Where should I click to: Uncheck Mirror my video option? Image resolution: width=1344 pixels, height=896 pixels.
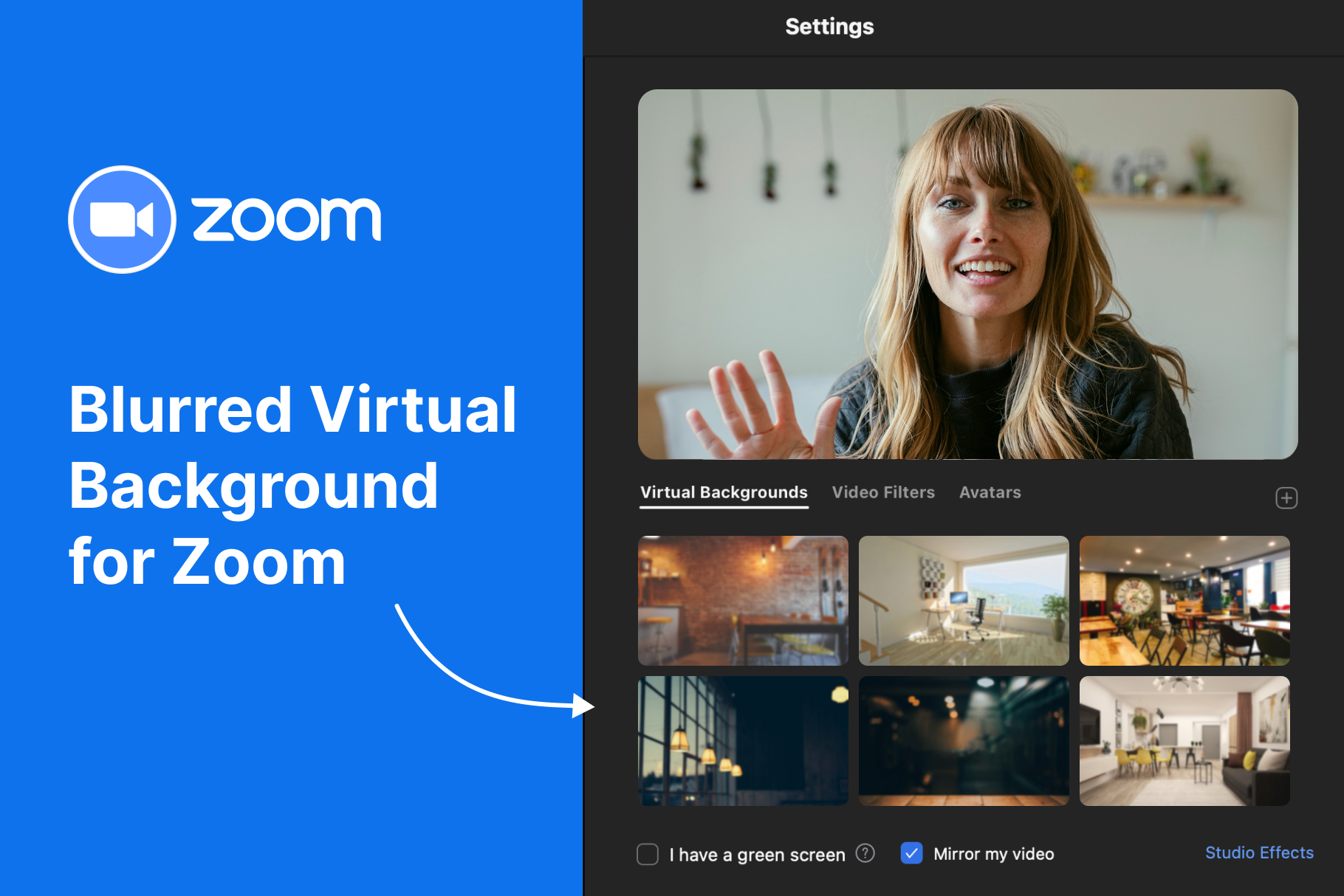click(x=911, y=854)
